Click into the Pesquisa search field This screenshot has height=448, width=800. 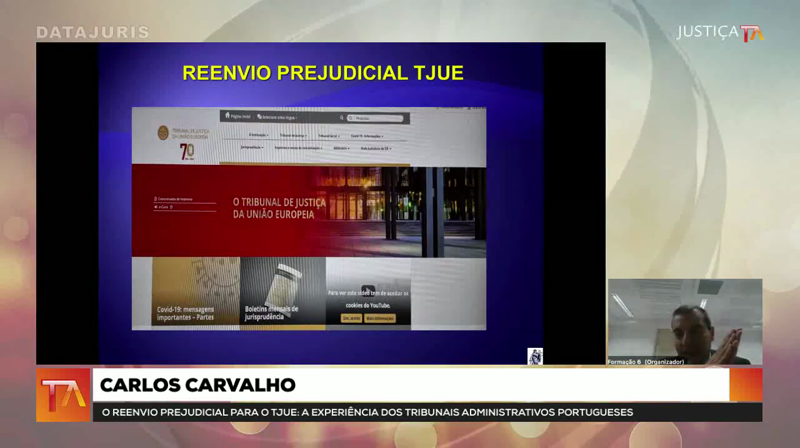coord(380,117)
